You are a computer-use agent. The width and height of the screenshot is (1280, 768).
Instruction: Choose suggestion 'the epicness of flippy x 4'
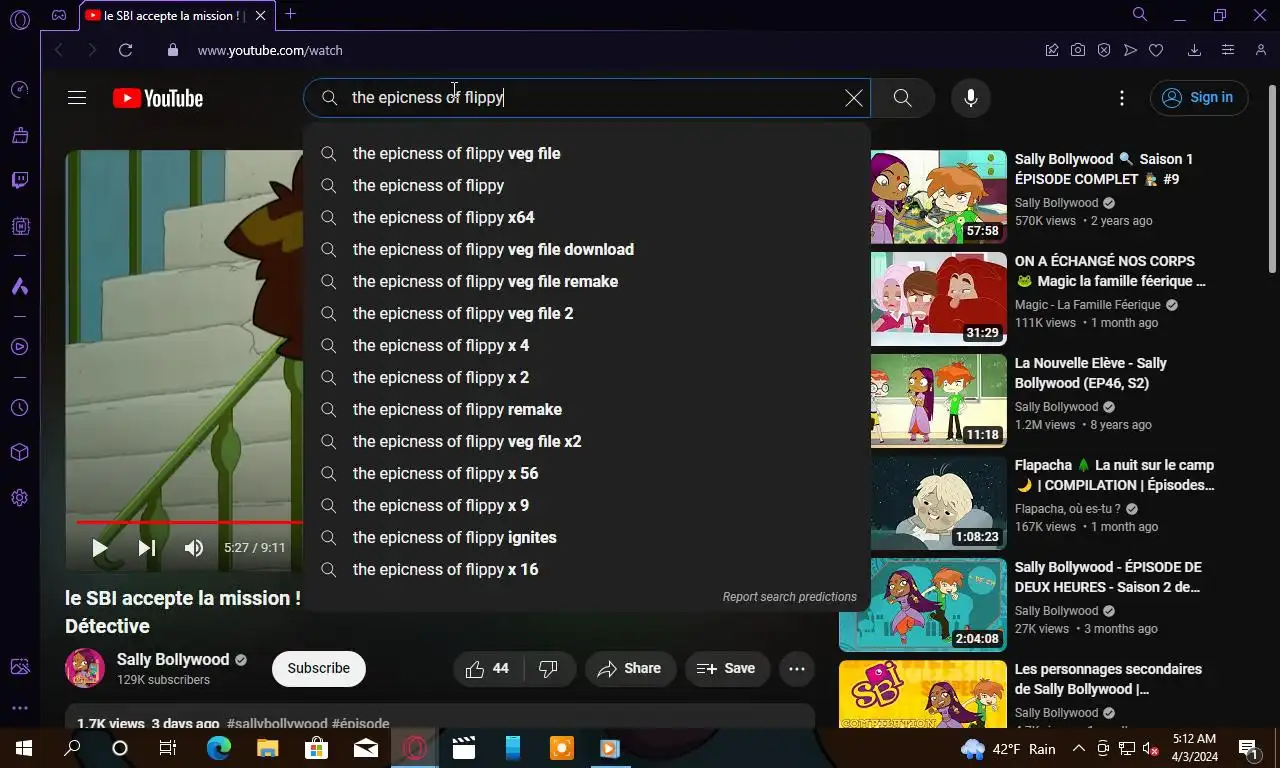point(586,346)
